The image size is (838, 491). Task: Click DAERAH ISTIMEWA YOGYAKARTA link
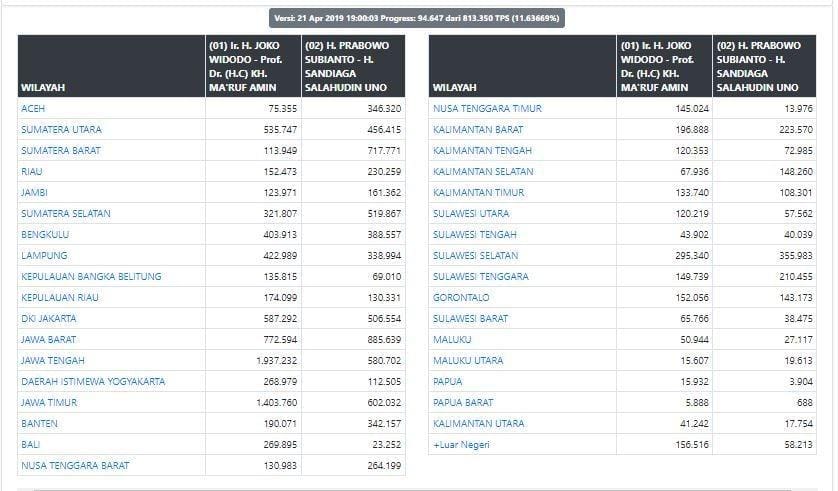[x=93, y=381]
